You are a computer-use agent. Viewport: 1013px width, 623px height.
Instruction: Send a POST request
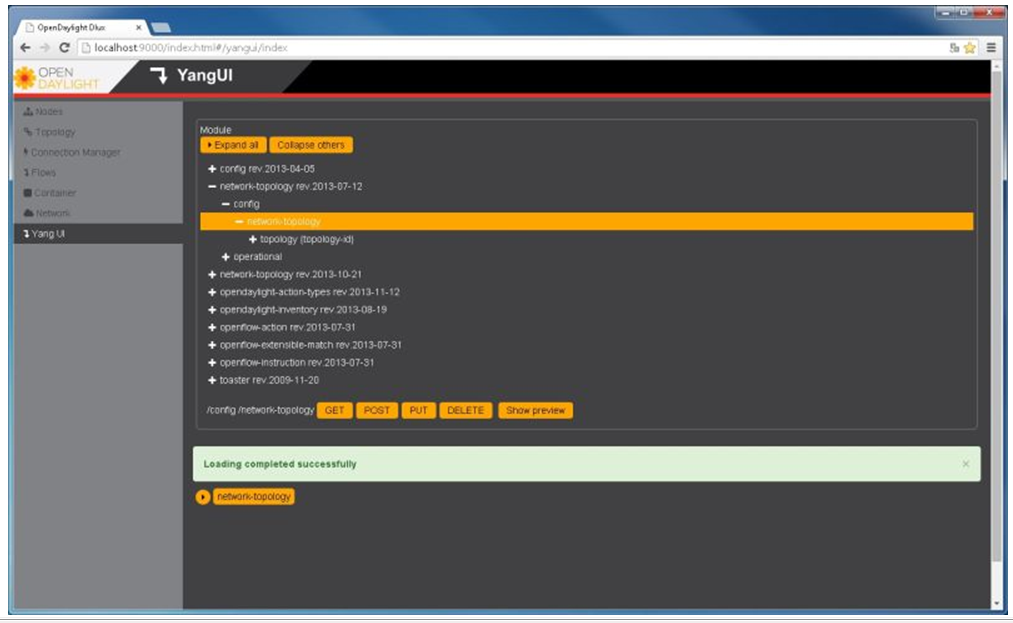(377, 410)
